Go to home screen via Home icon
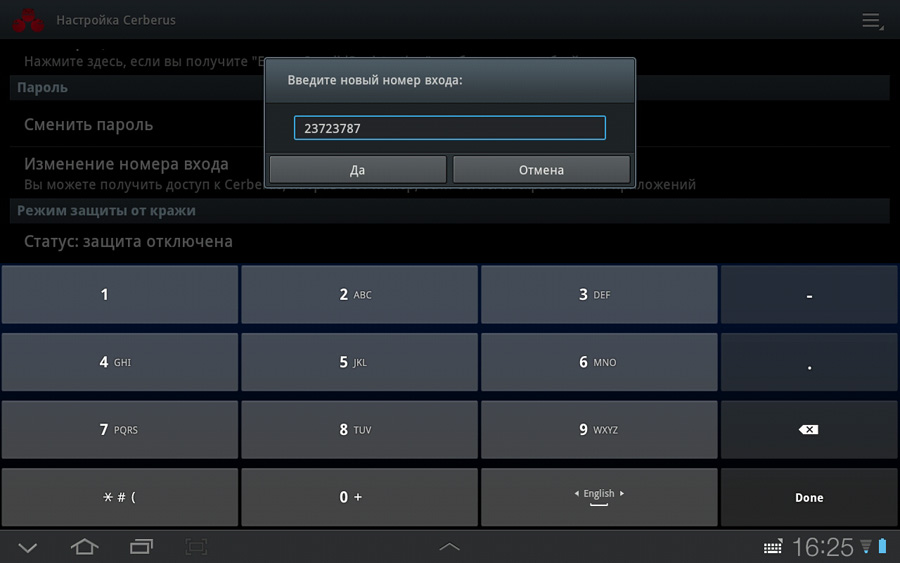 (84, 547)
